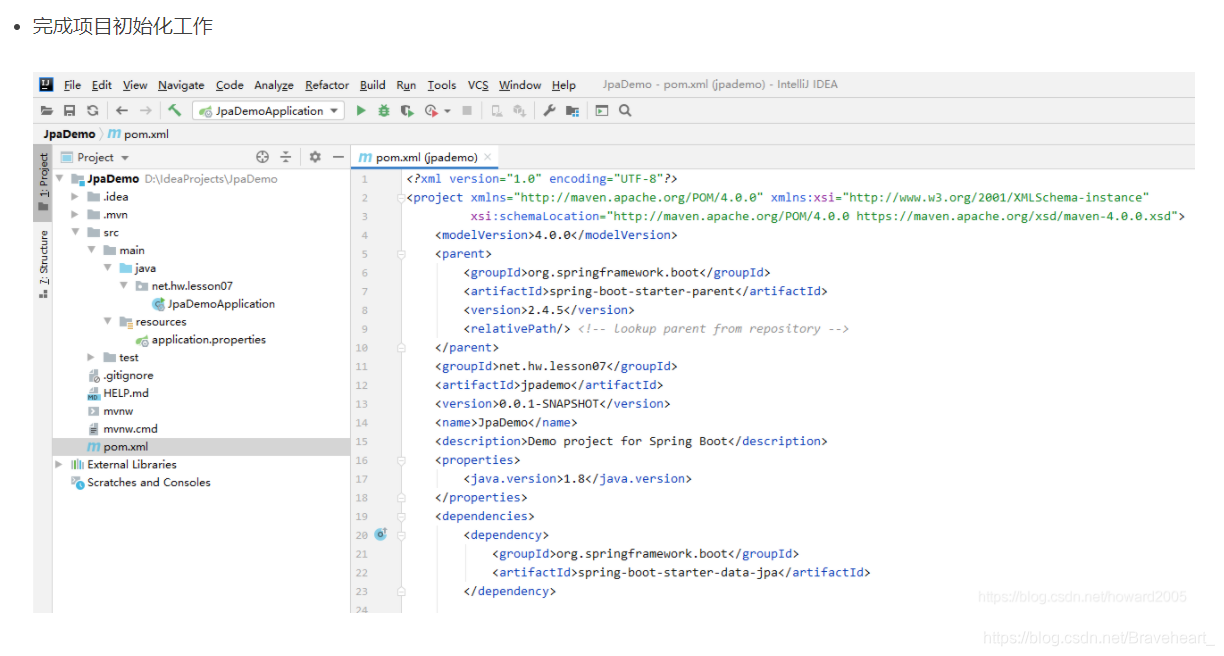The width and height of the screenshot is (1224, 656).
Task: Open the run configuration JpaDemoApplication dropdown
Action: click(x=269, y=111)
